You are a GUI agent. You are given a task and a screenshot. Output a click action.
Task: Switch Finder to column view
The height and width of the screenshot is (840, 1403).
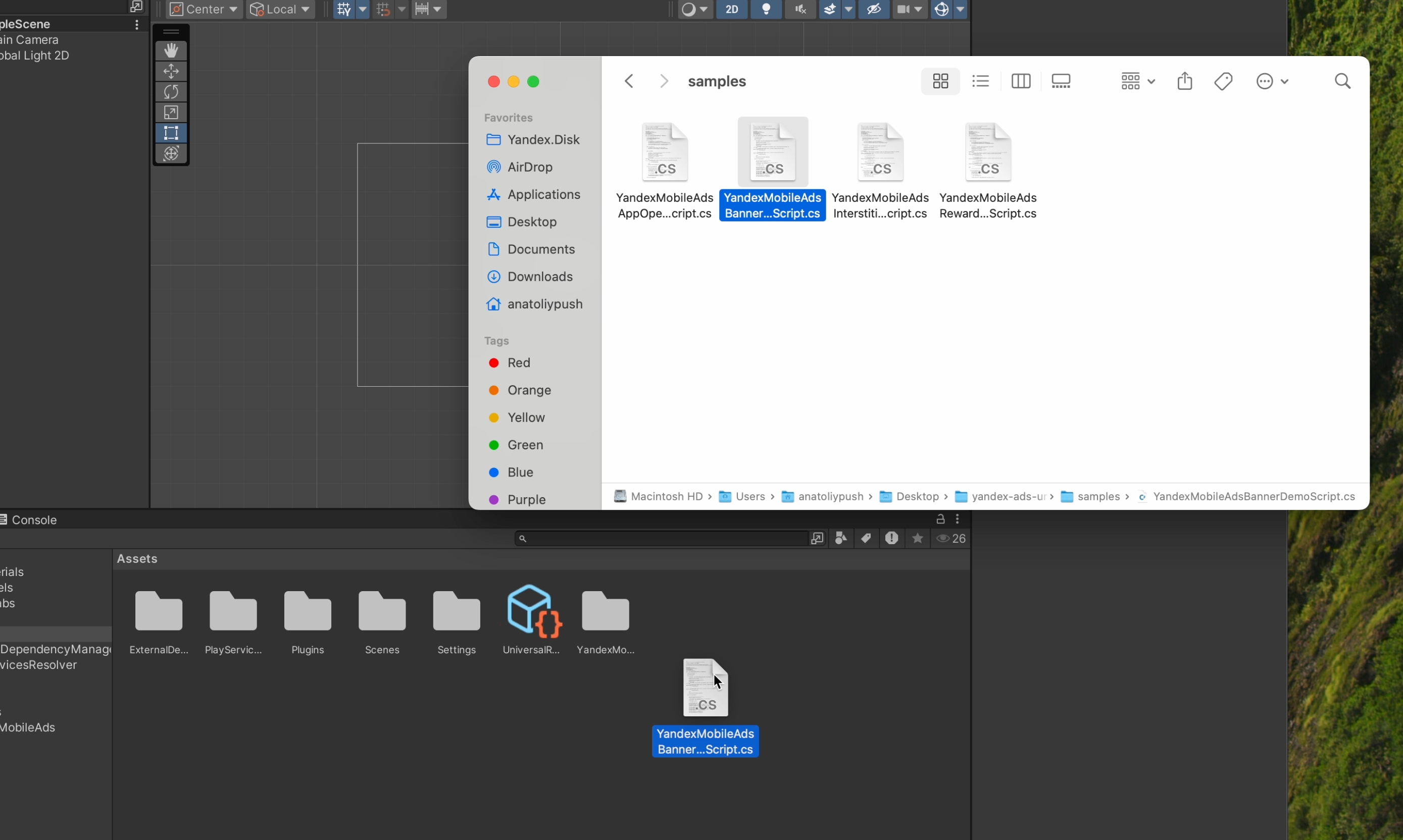pyautogui.click(x=1021, y=81)
